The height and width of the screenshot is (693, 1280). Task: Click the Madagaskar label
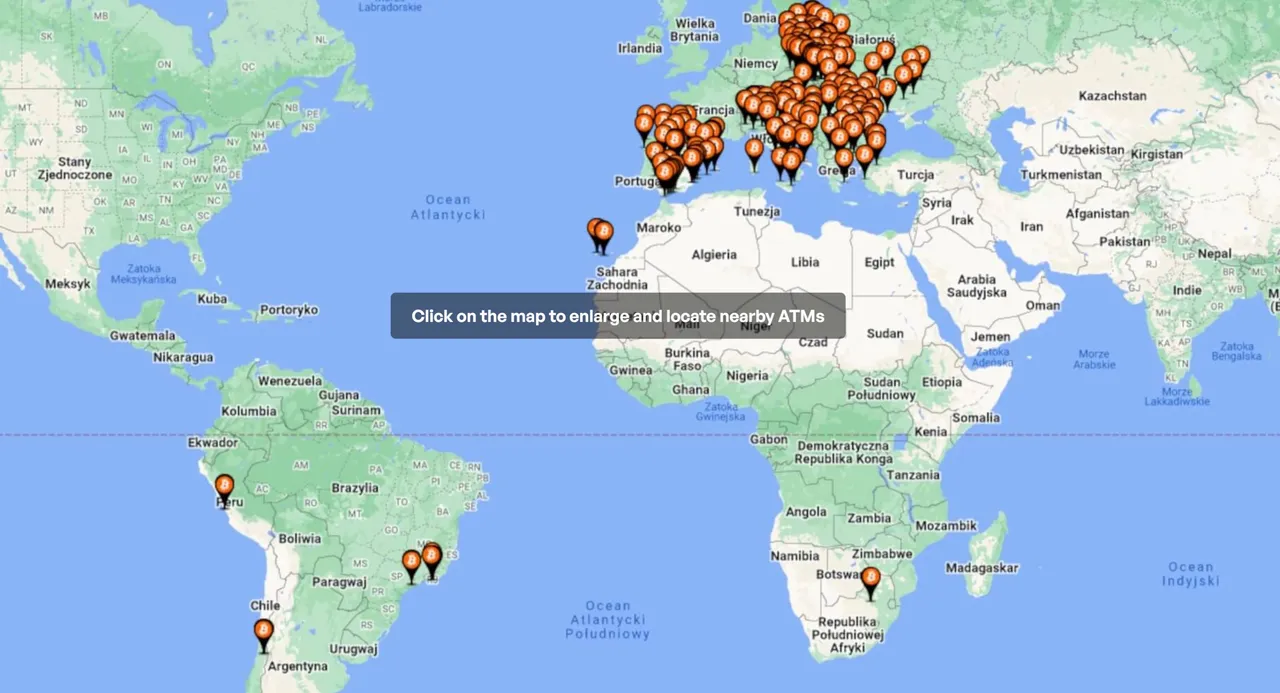984,567
